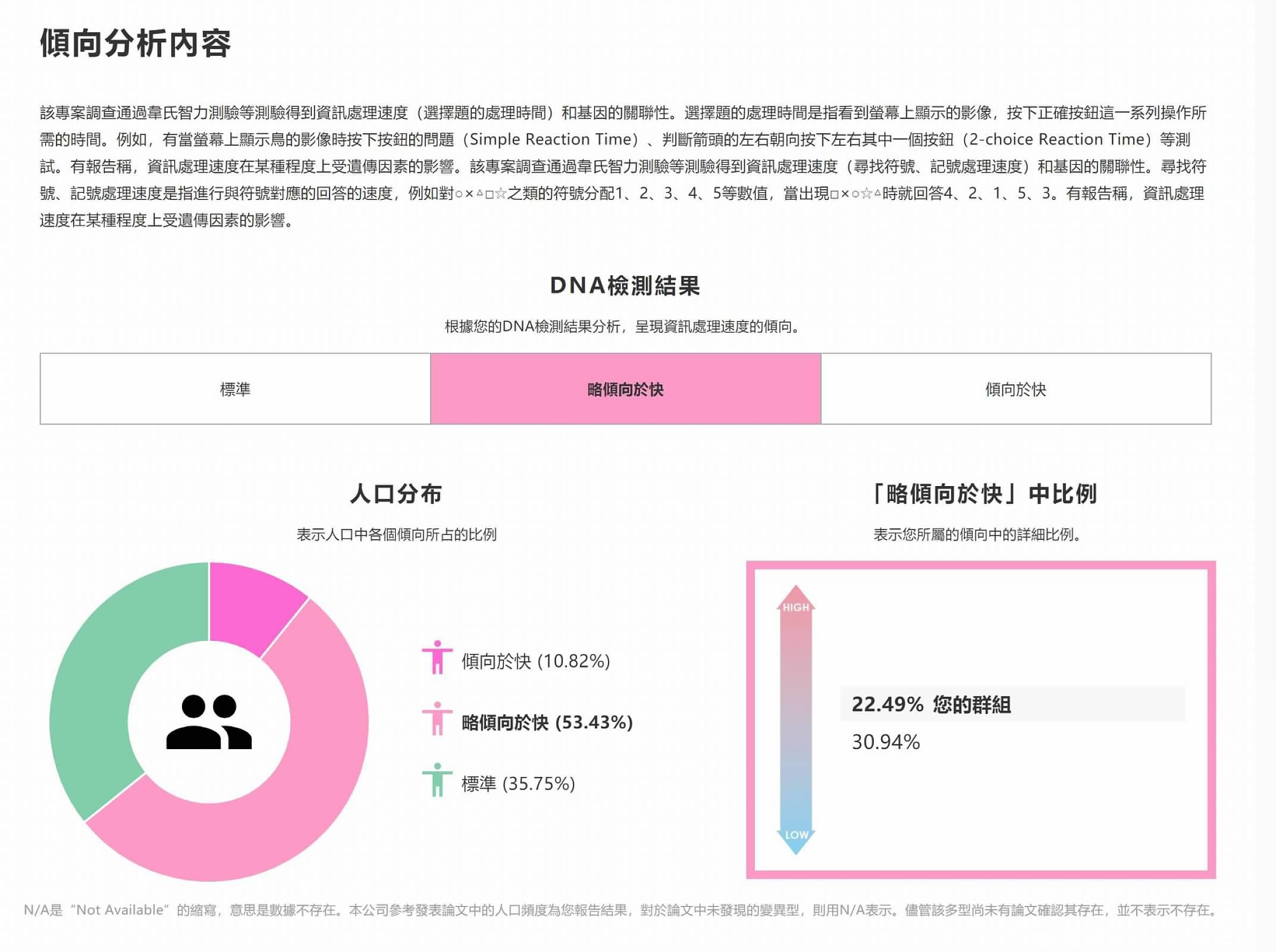Viewport: 1276px width, 952px height.
Task: Click the magenta person icon beside 傾向於快
Action: pos(437,657)
